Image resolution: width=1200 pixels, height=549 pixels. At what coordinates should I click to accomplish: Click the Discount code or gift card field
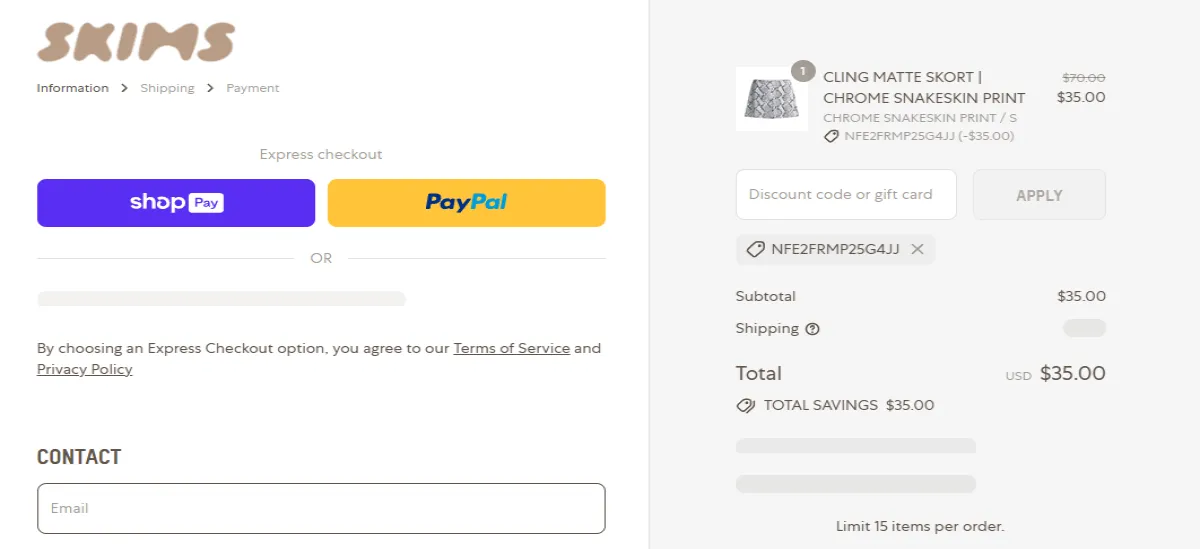click(846, 195)
